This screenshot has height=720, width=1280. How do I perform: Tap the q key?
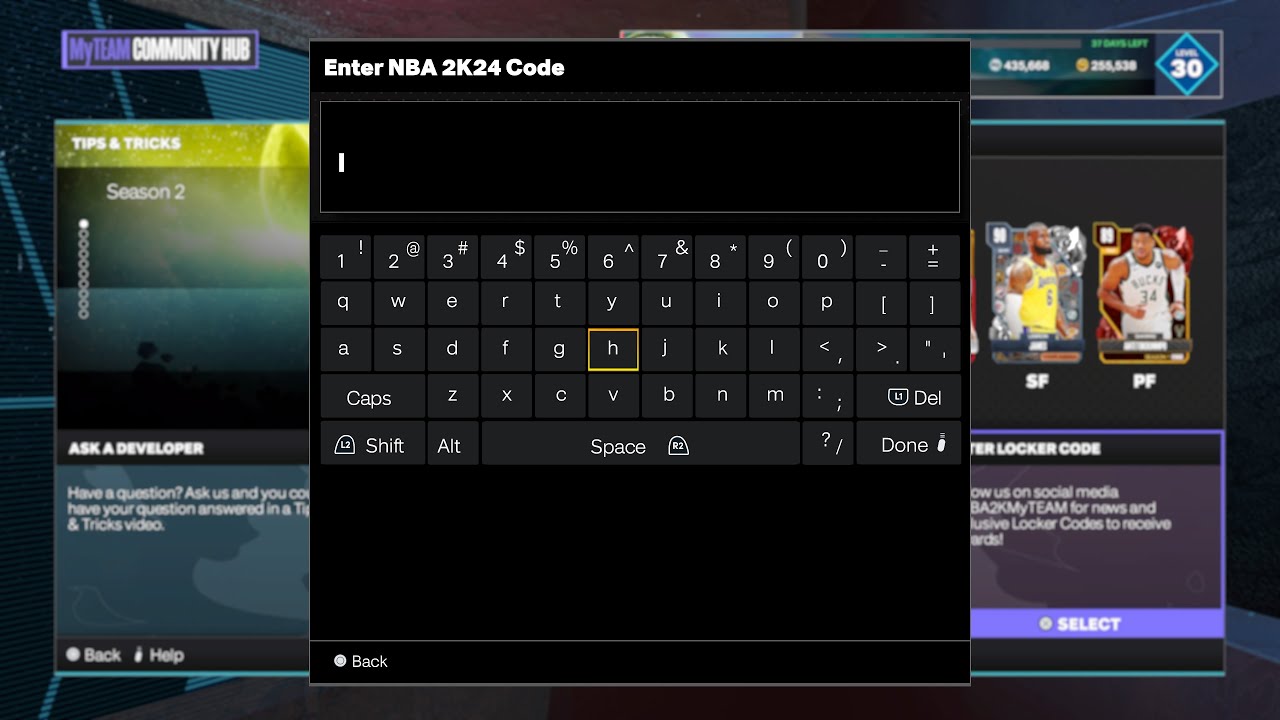pos(345,303)
